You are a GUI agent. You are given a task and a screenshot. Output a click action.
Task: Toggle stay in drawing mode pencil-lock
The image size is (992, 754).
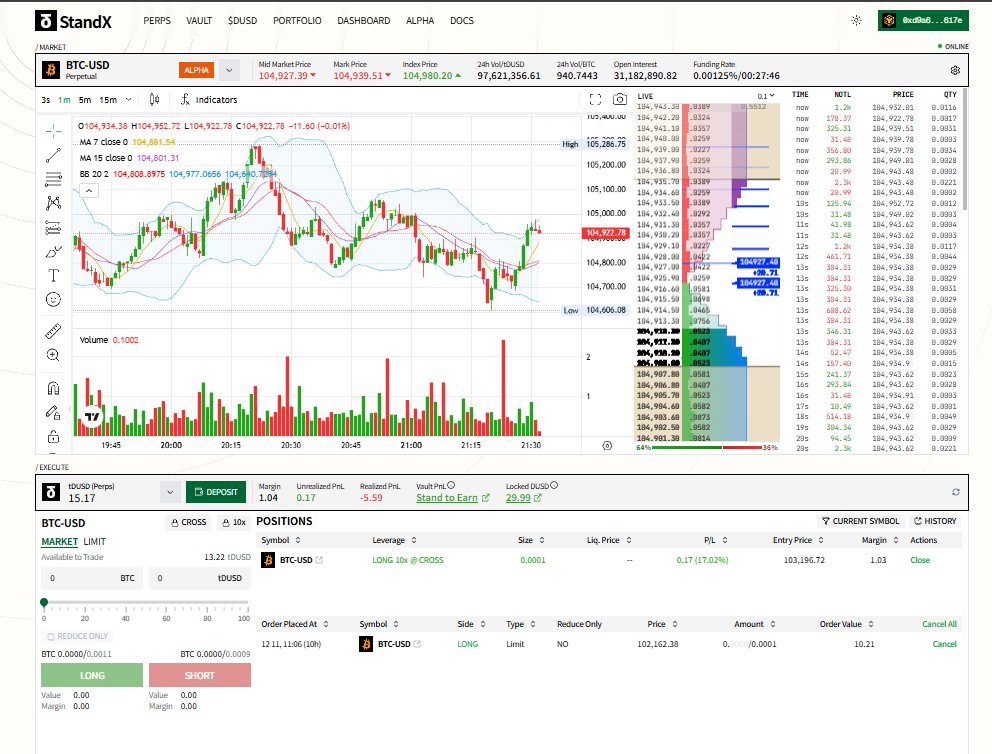53,412
